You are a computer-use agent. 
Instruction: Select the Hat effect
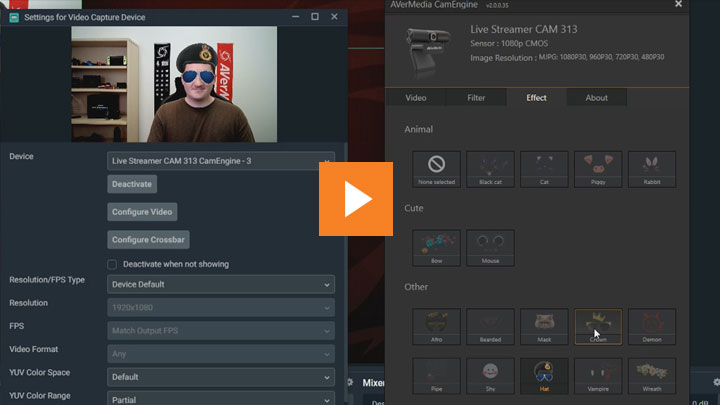pyautogui.click(x=544, y=376)
